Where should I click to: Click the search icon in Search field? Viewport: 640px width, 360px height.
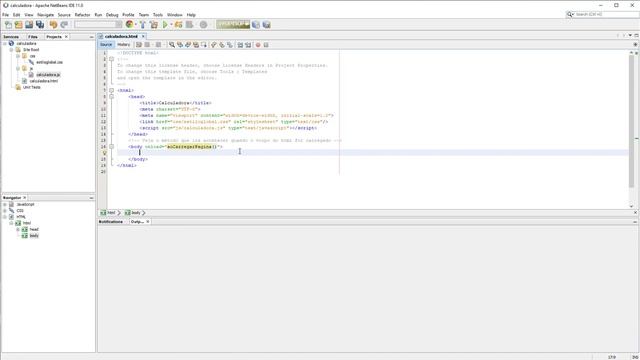(570, 14)
